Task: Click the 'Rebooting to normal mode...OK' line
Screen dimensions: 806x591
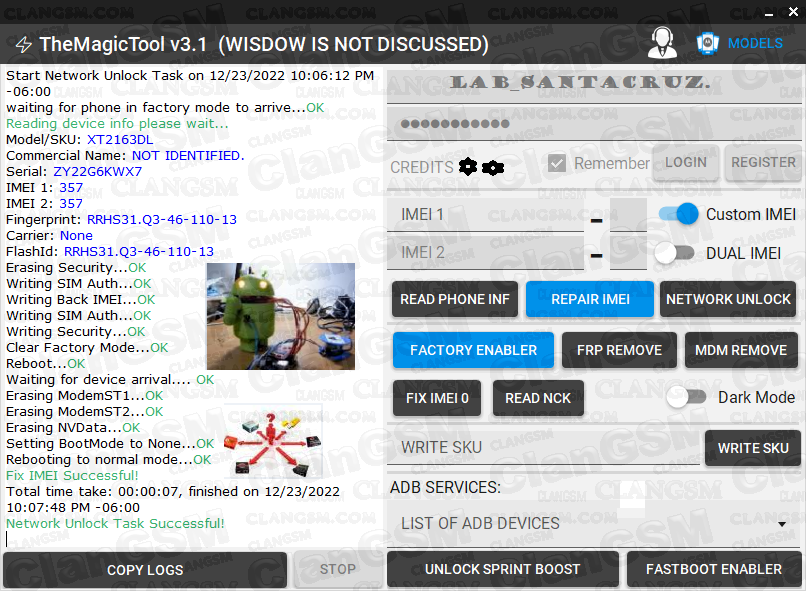Action: click(108, 459)
